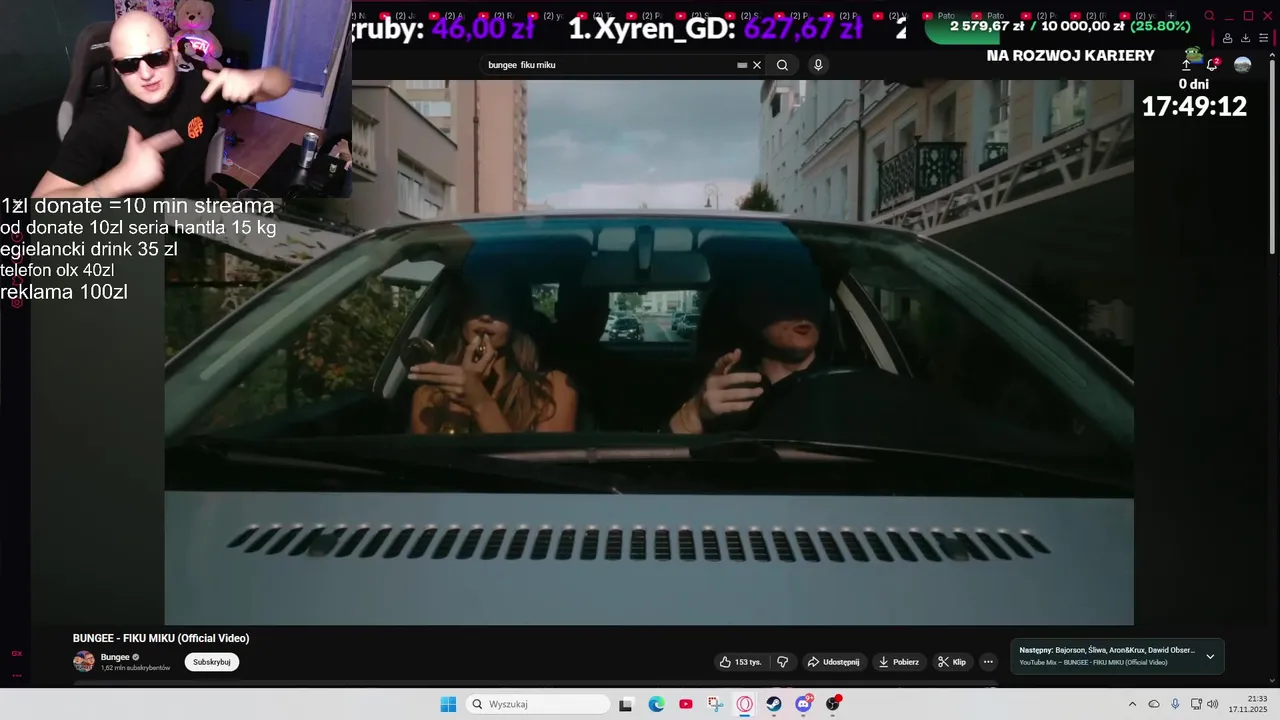
Task: Open the YouTube account avatar menu
Action: [1242, 65]
